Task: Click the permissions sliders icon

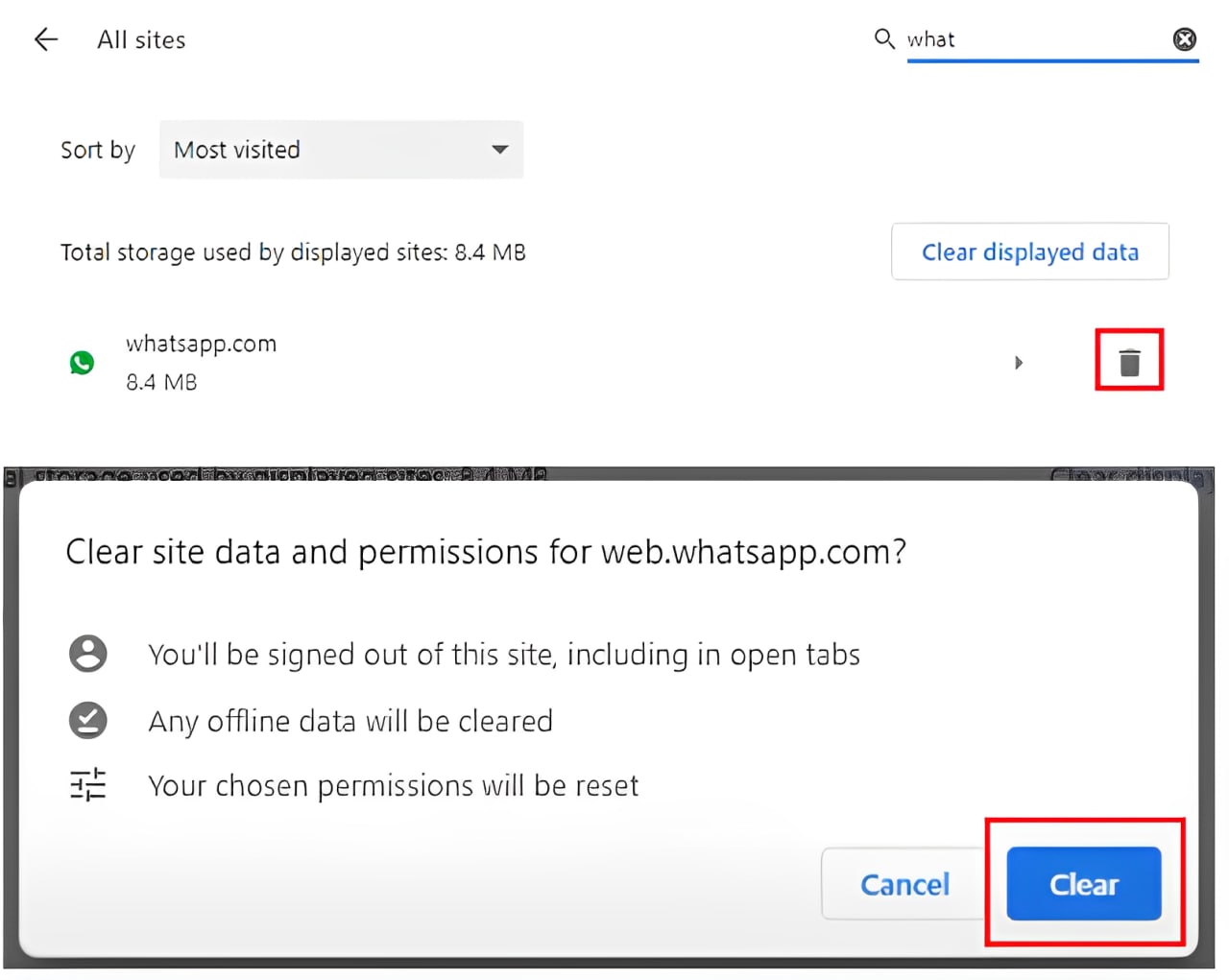Action: tap(88, 785)
